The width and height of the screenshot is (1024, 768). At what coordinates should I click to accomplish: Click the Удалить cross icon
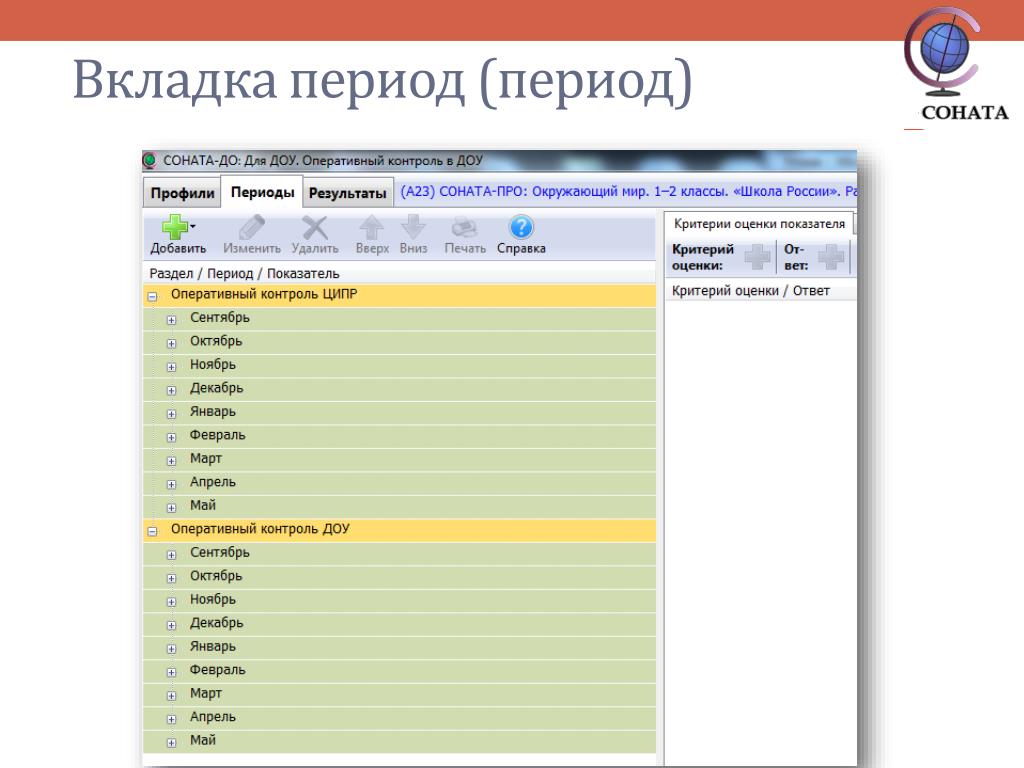pyautogui.click(x=315, y=227)
